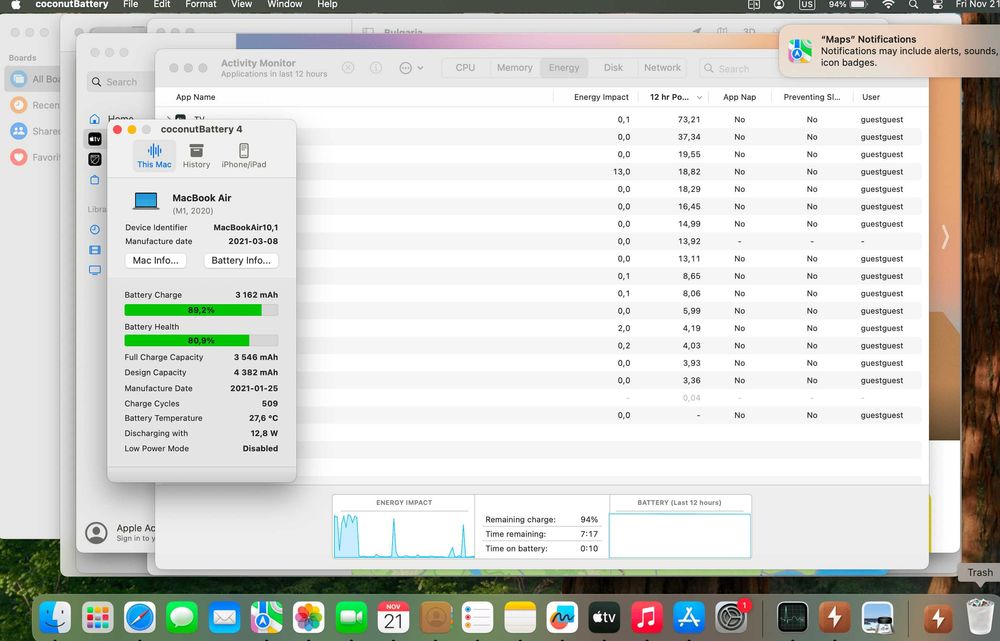
Task: Click the right chevron arrow in background window
Action: click(x=945, y=237)
